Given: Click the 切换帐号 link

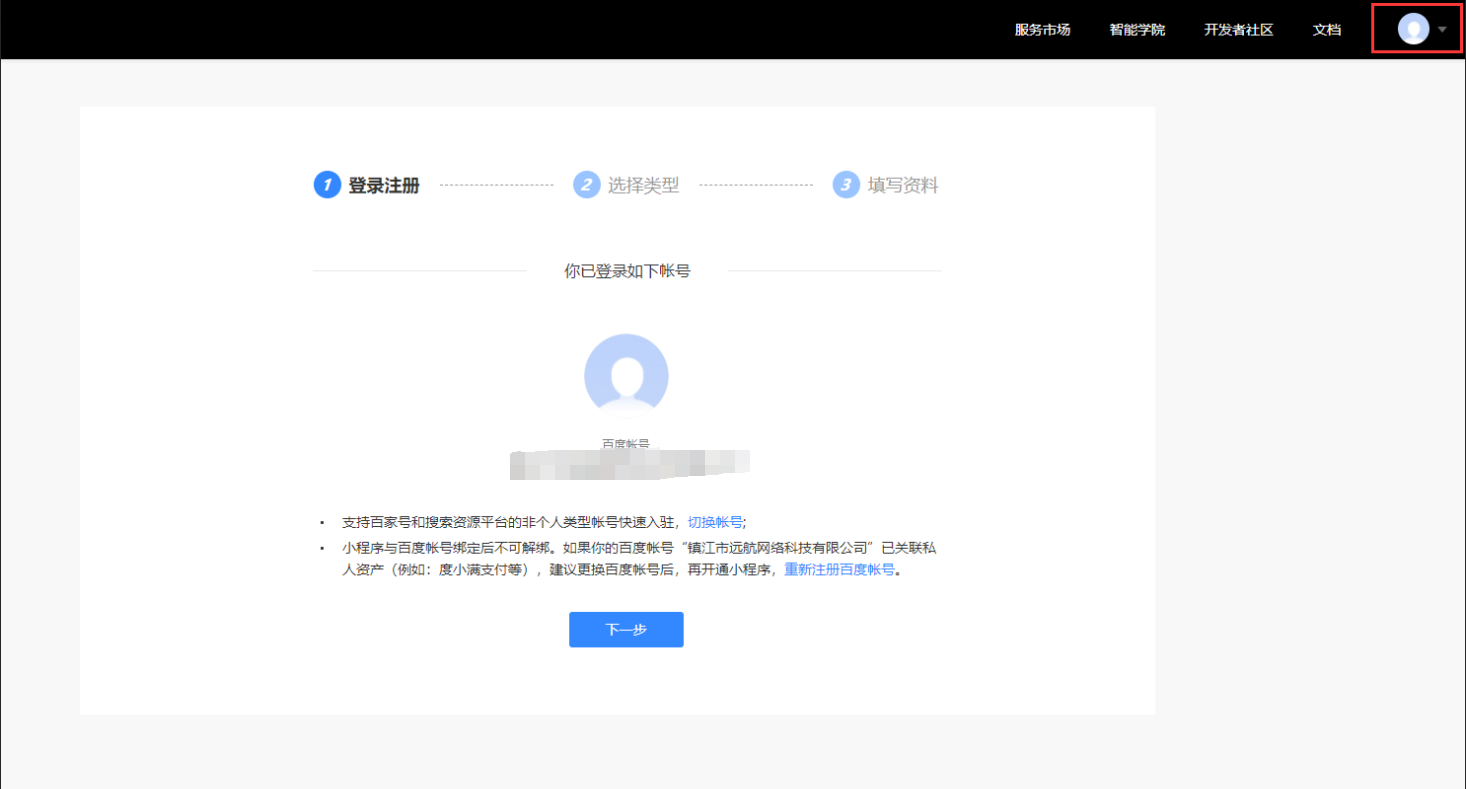Looking at the screenshot, I should coord(715,522).
